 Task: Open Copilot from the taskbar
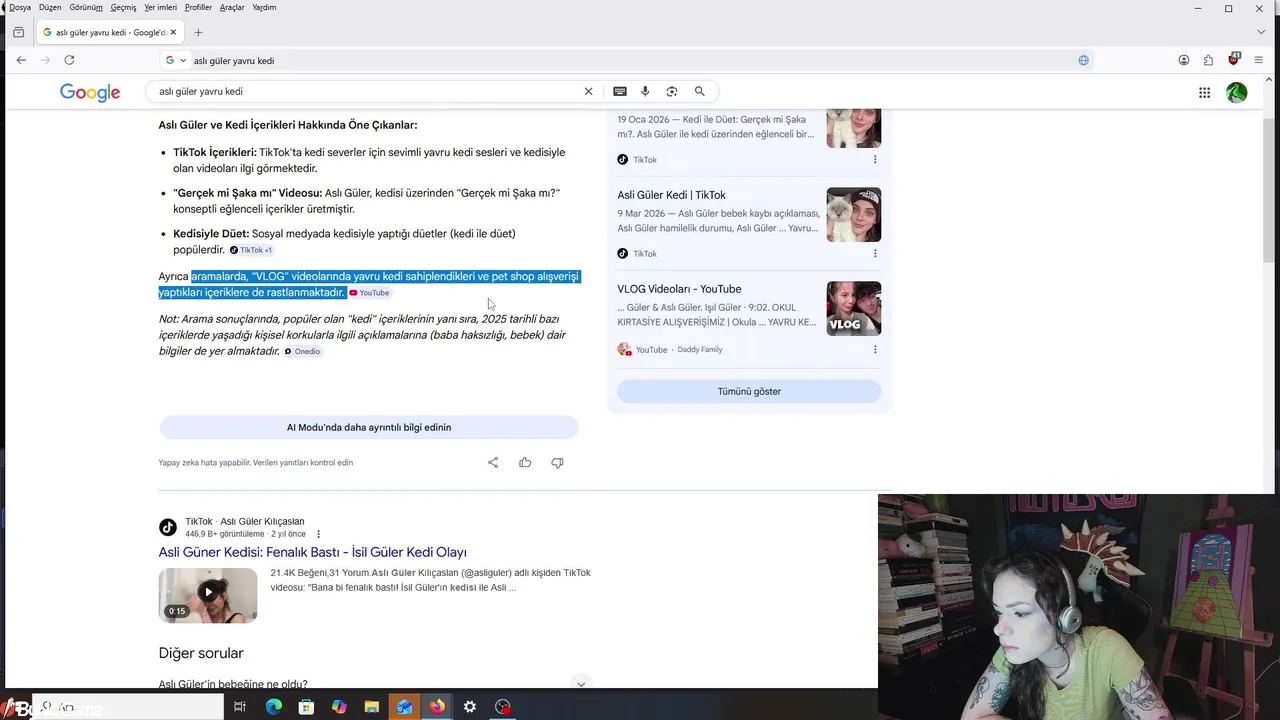point(339,707)
